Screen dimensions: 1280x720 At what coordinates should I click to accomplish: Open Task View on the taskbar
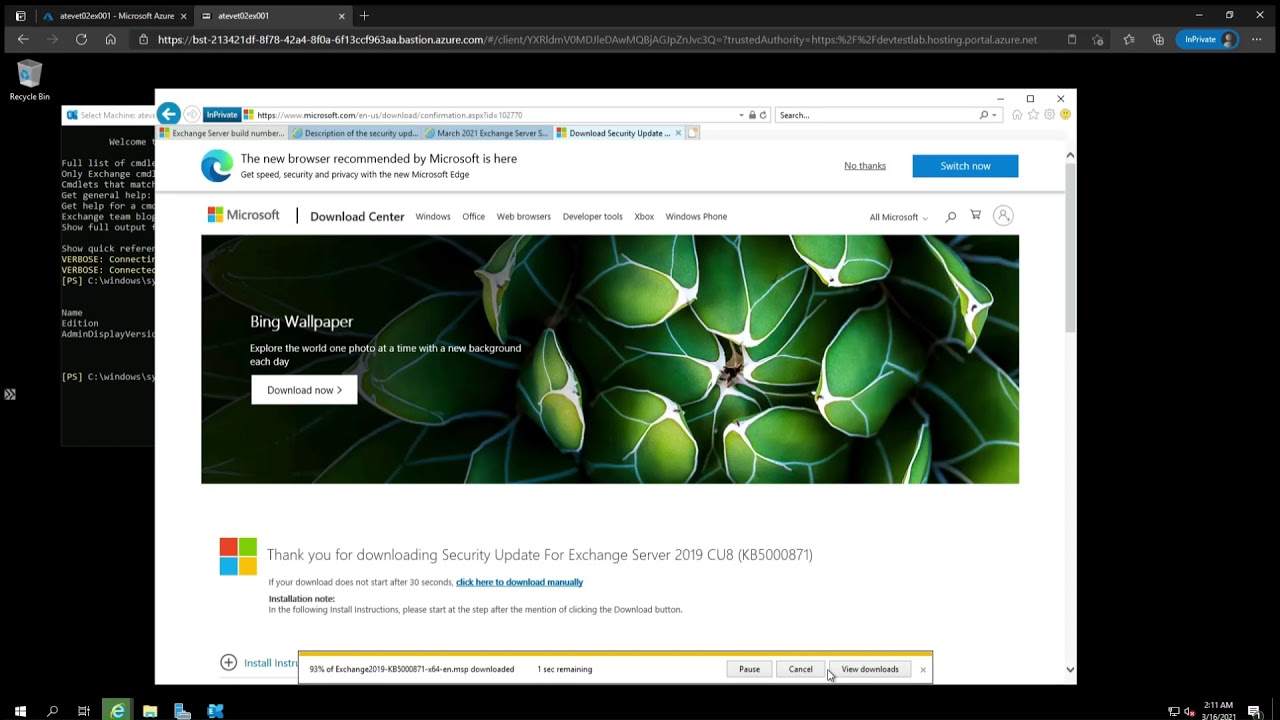pos(84,711)
